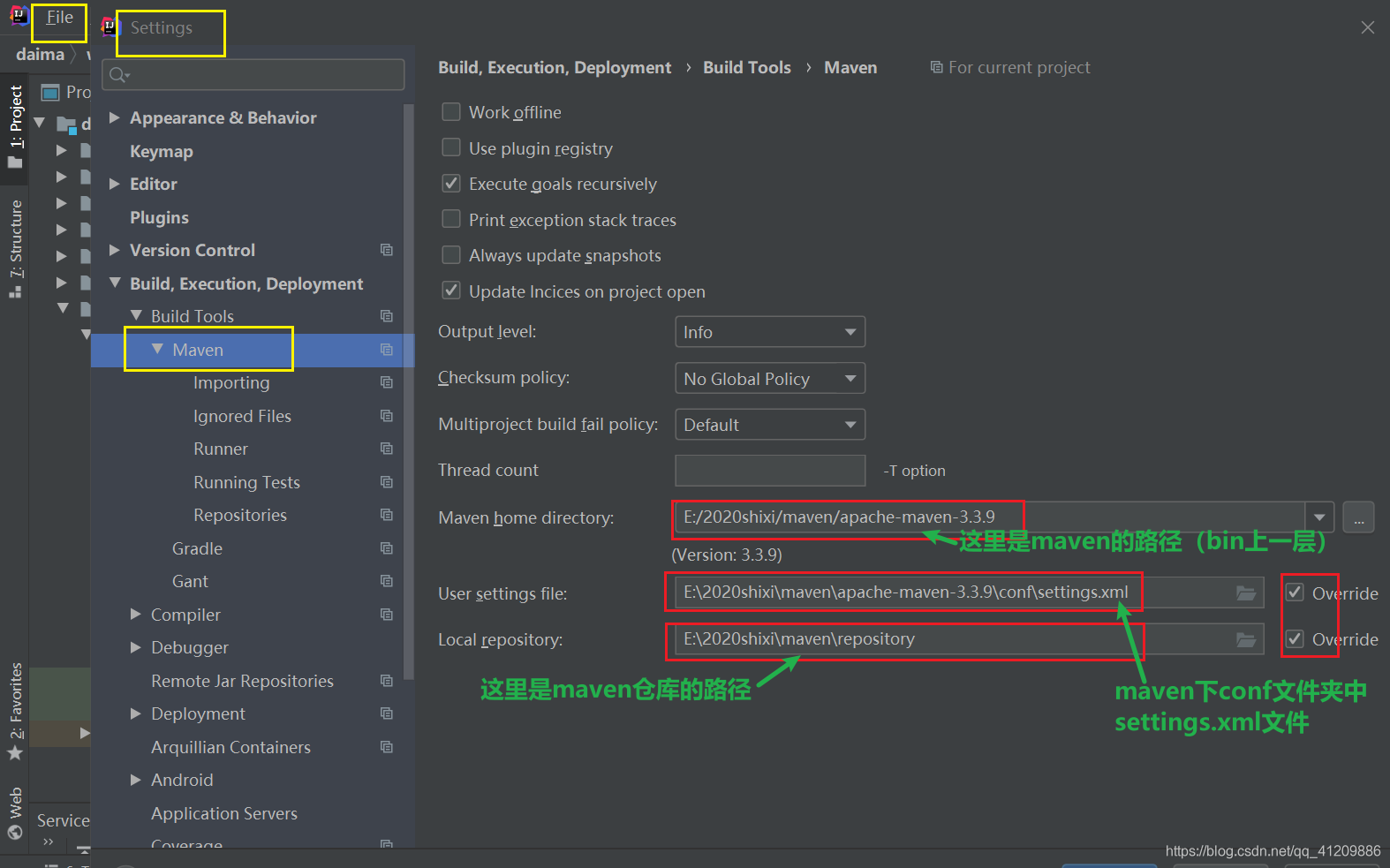Viewport: 1390px width, 868px height.
Task: Click the browse … button for Maven home
Action: (x=1358, y=517)
